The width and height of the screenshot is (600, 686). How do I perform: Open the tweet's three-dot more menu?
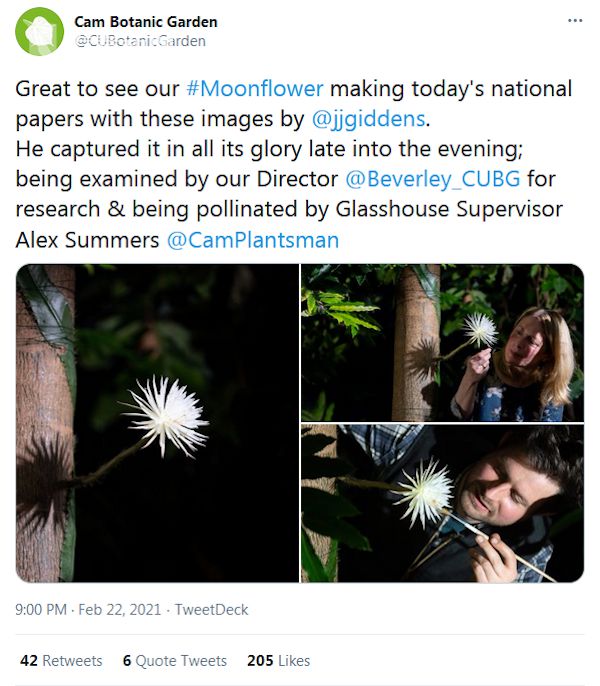[574, 20]
